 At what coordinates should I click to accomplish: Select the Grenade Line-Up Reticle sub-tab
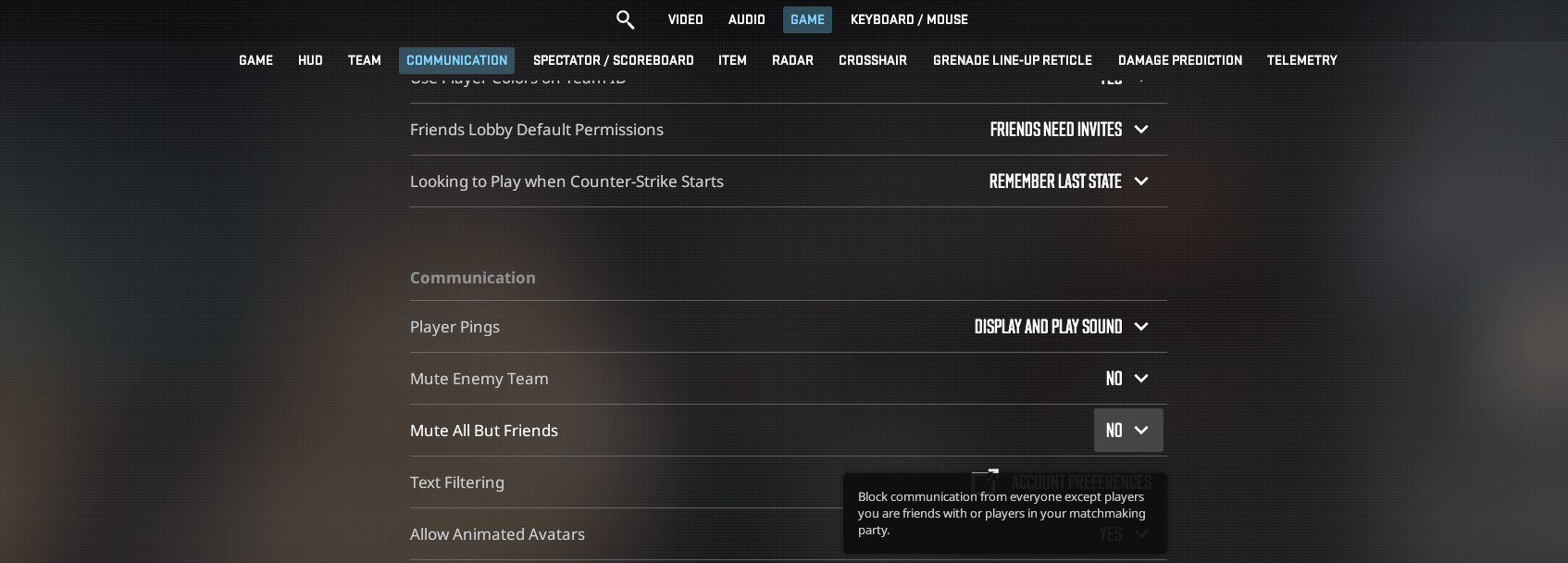(1012, 60)
